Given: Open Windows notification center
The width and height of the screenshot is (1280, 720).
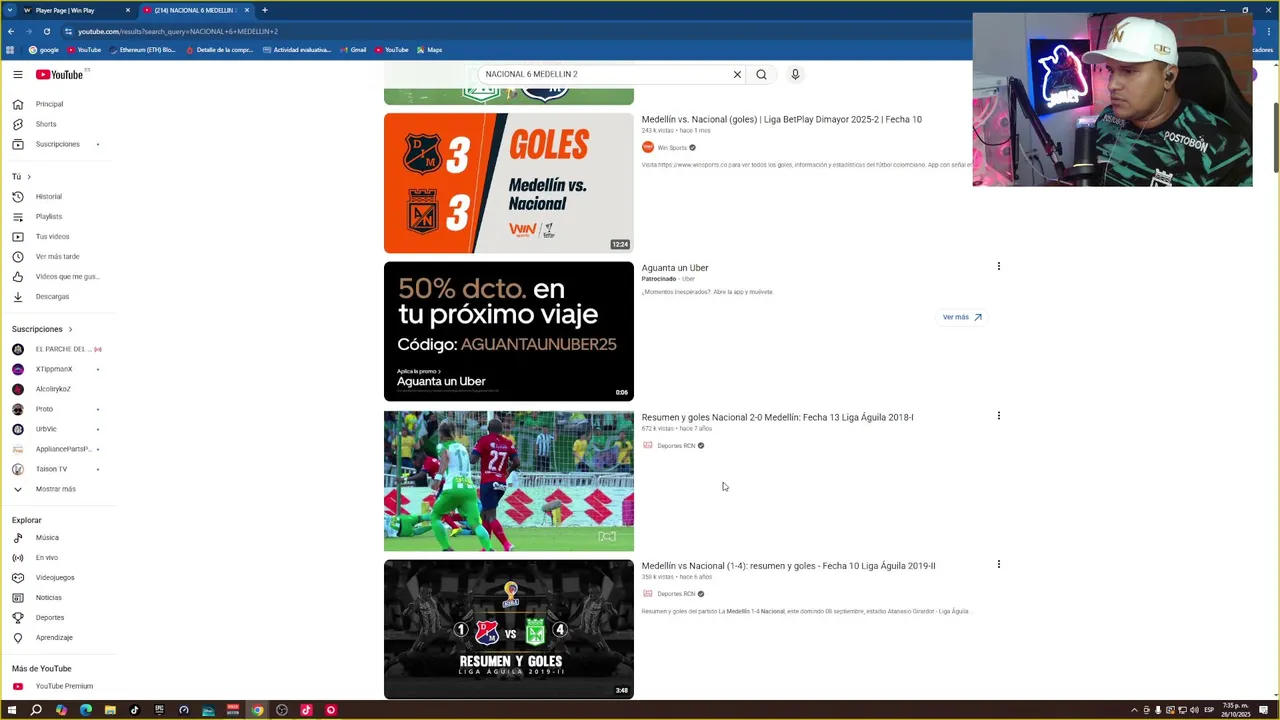Looking at the screenshot, I should (1264, 710).
